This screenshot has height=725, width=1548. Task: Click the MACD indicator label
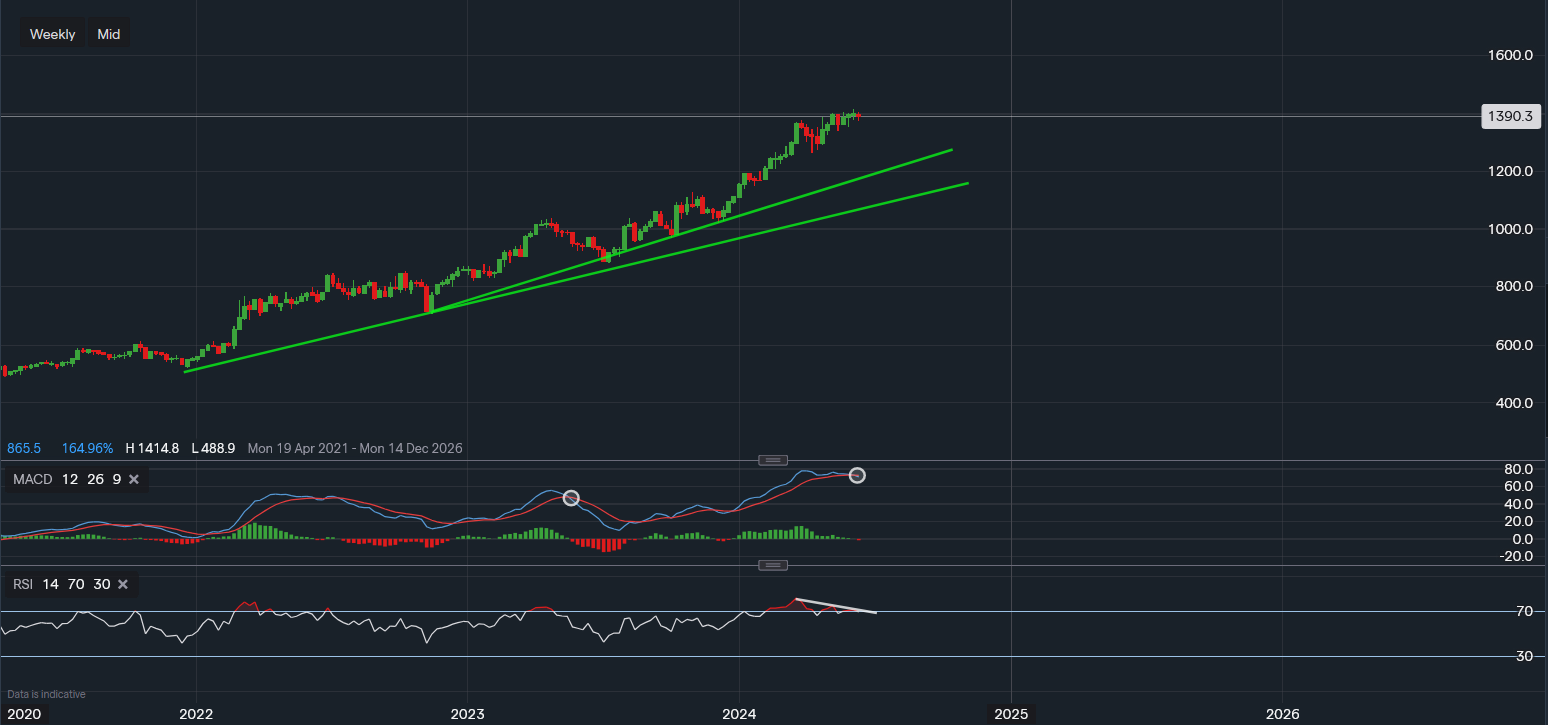pos(31,479)
